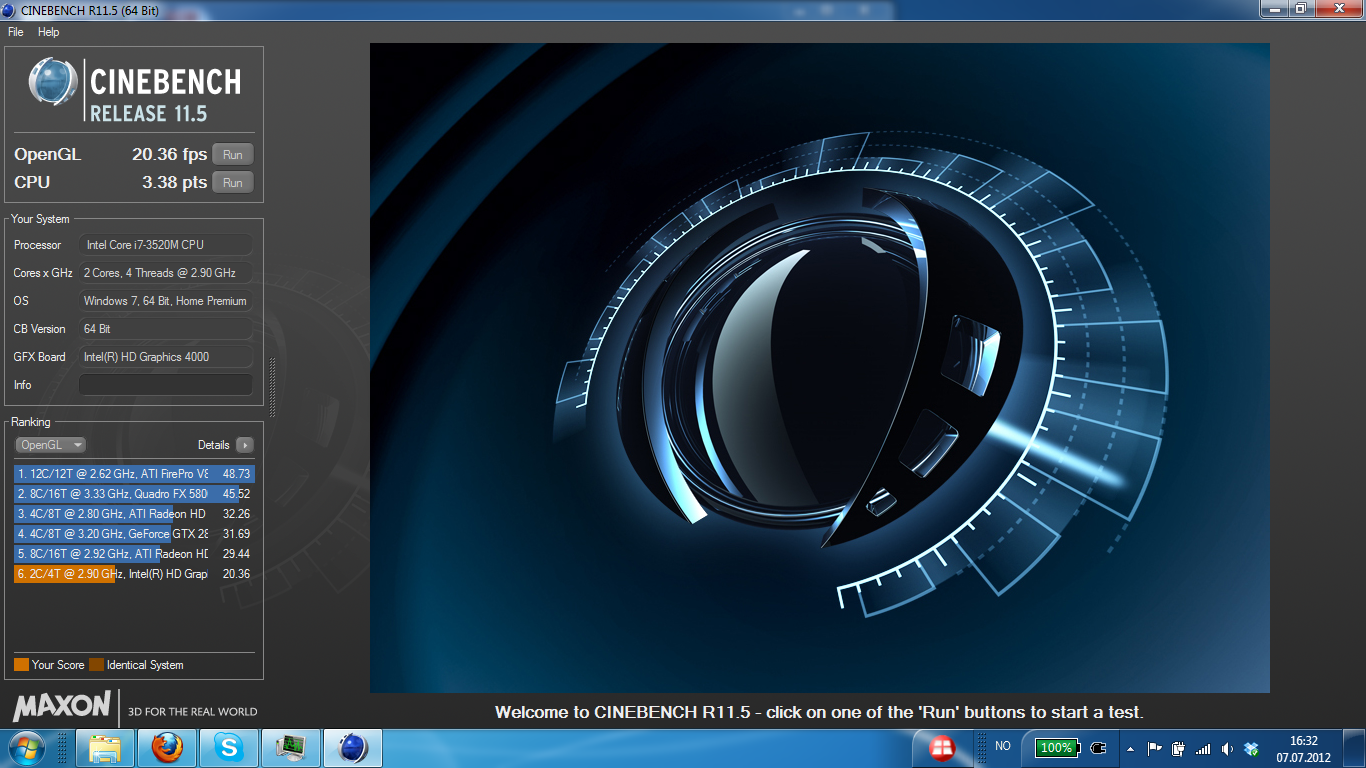
Task: Click the OS field Windows 7 value
Action: pyautogui.click(x=166, y=300)
